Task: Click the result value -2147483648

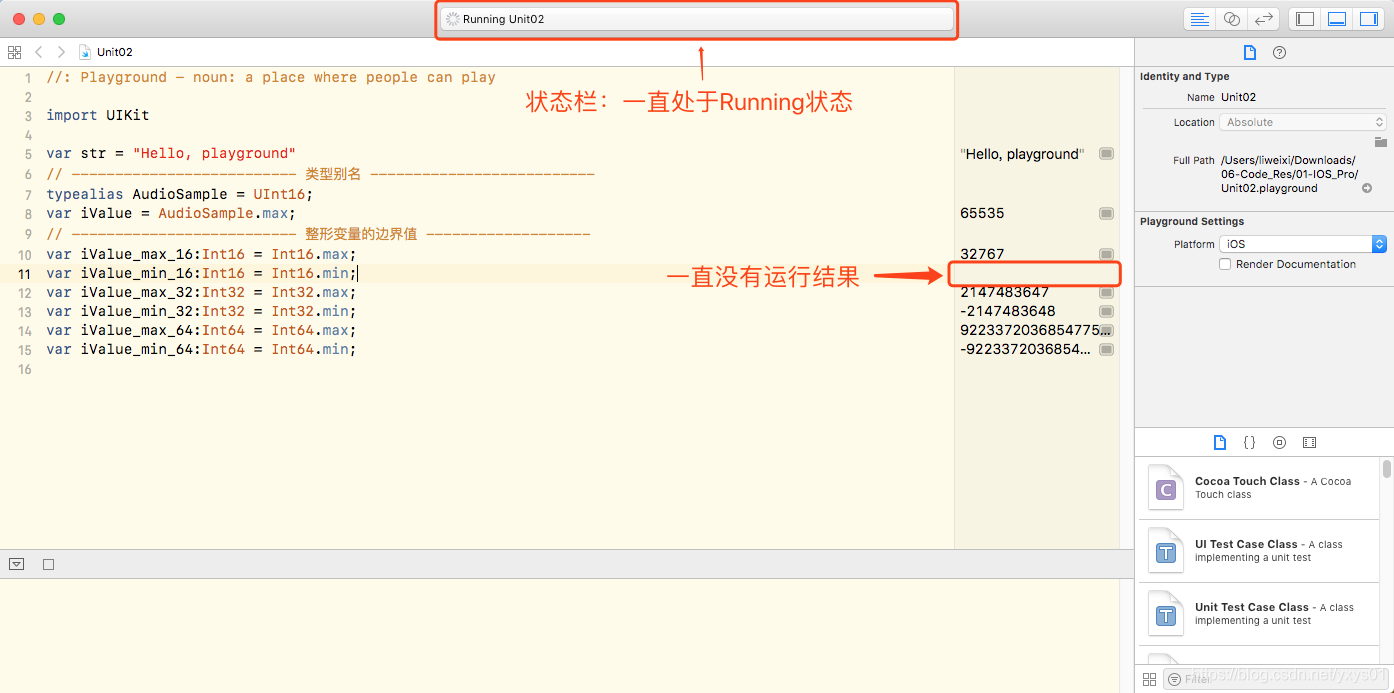Action: click(x=1008, y=311)
